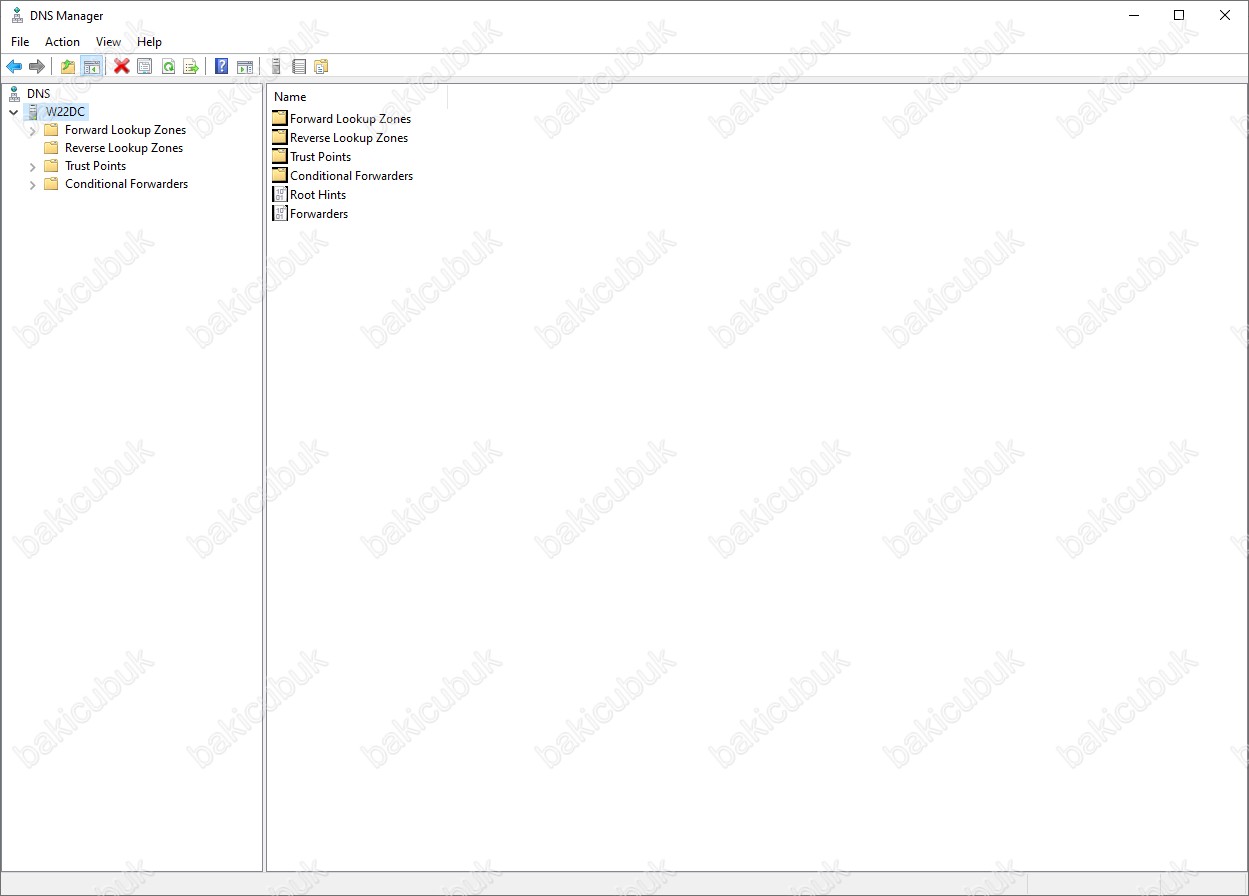Click the Up one level folder icon

pyautogui.click(x=68, y=67)
